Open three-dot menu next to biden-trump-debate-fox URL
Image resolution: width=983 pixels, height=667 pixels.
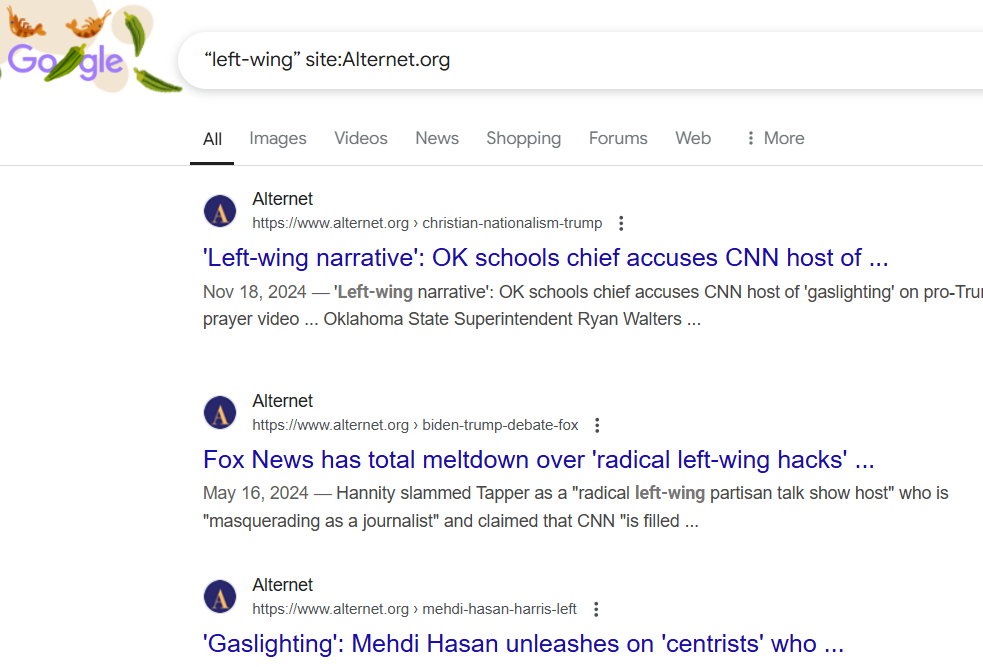click(597, 425)
